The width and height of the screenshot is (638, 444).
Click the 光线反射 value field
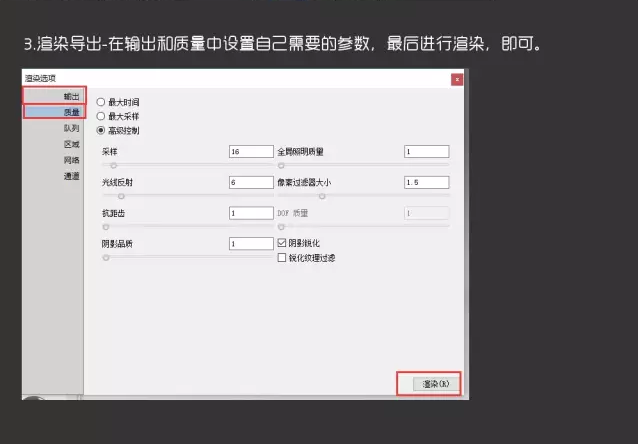(x=251, y=182)
